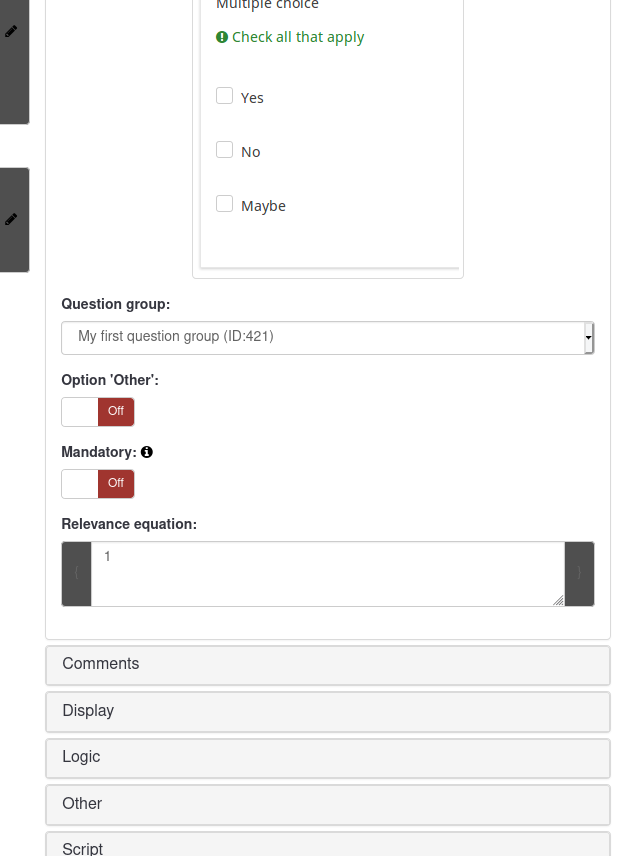
Task: Enable the Option 'Other' switch
Action: [98, 411]
